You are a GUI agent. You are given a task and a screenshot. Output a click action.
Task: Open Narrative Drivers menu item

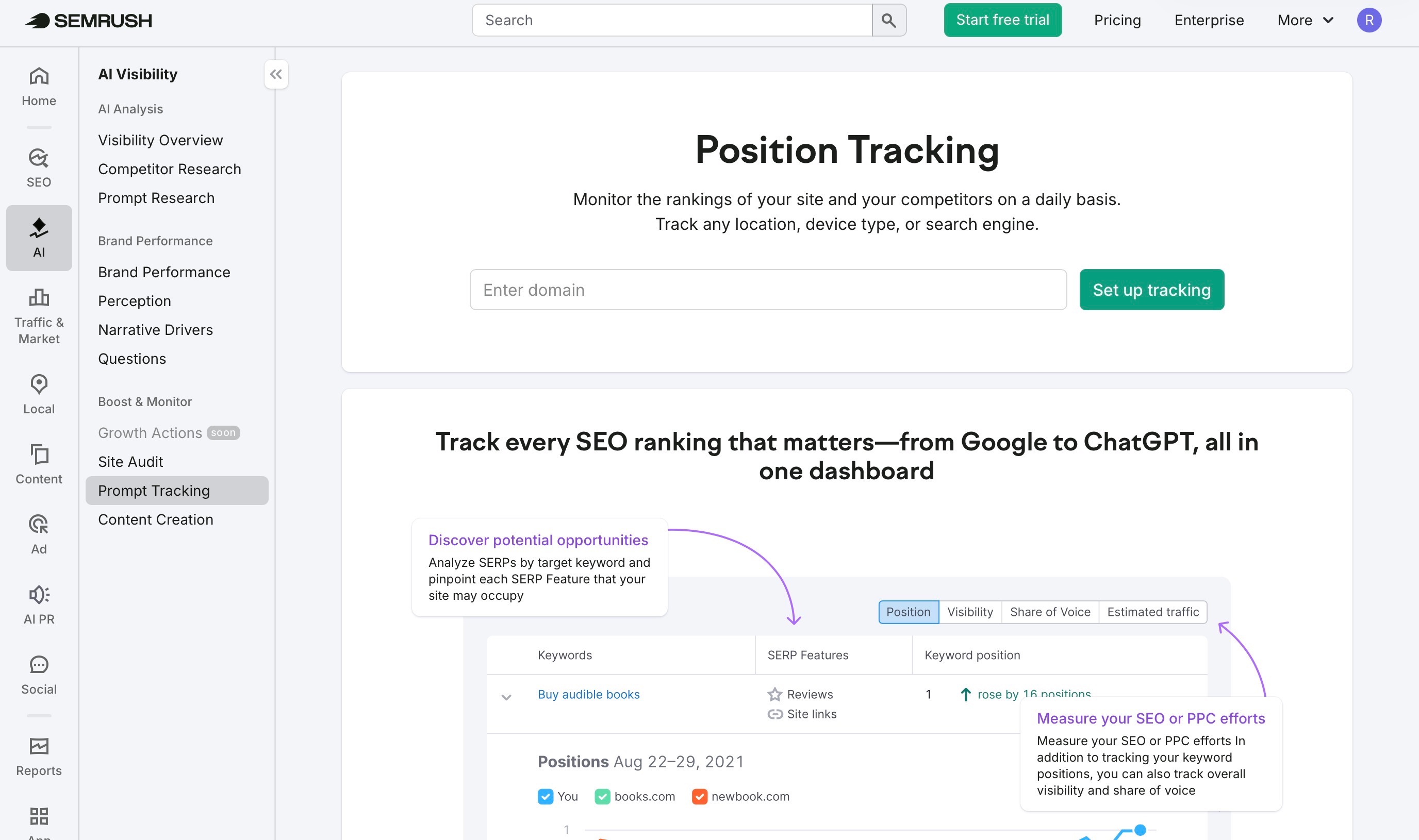(x=155, y=329)
